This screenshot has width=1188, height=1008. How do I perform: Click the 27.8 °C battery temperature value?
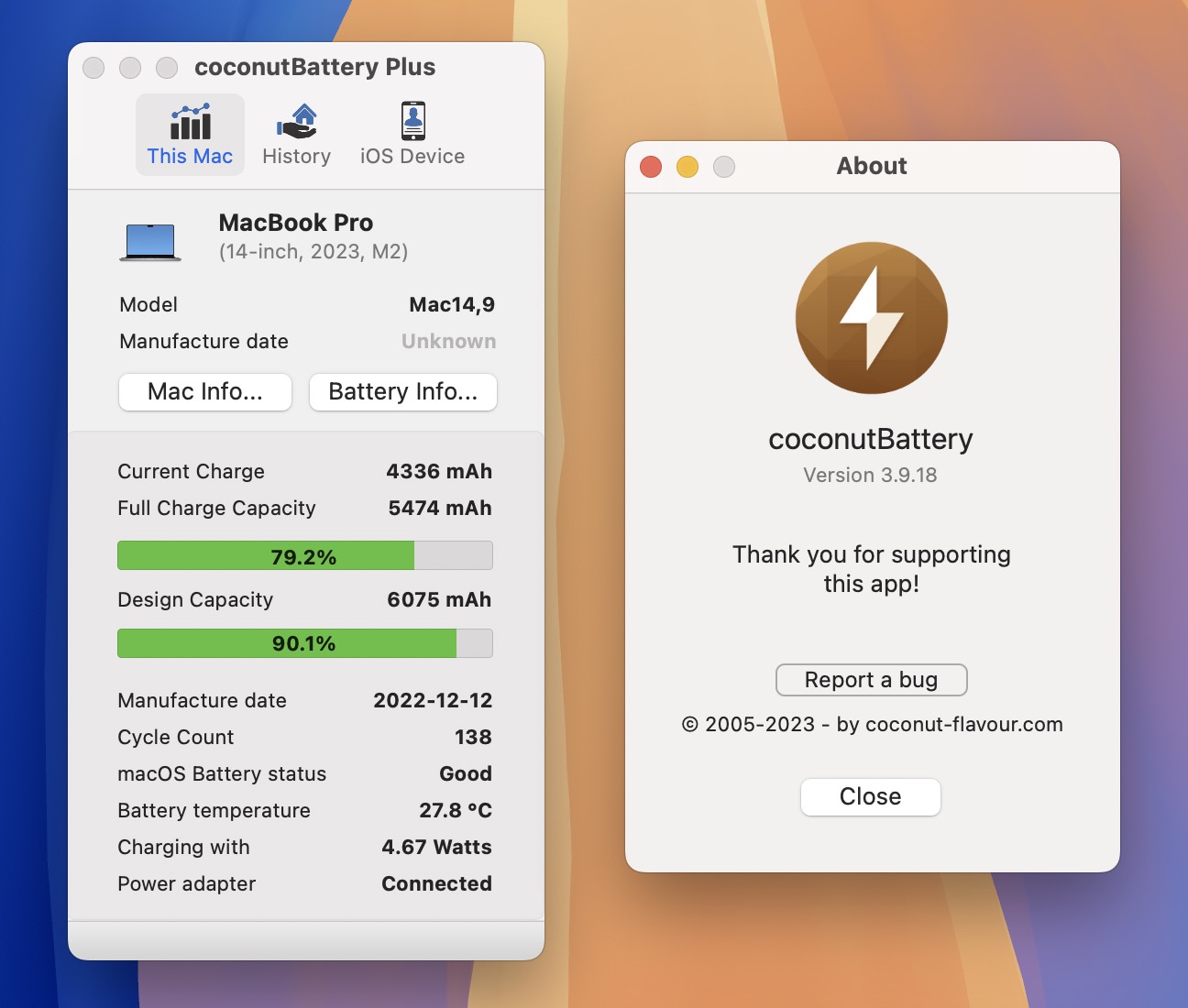coord(456,811)
